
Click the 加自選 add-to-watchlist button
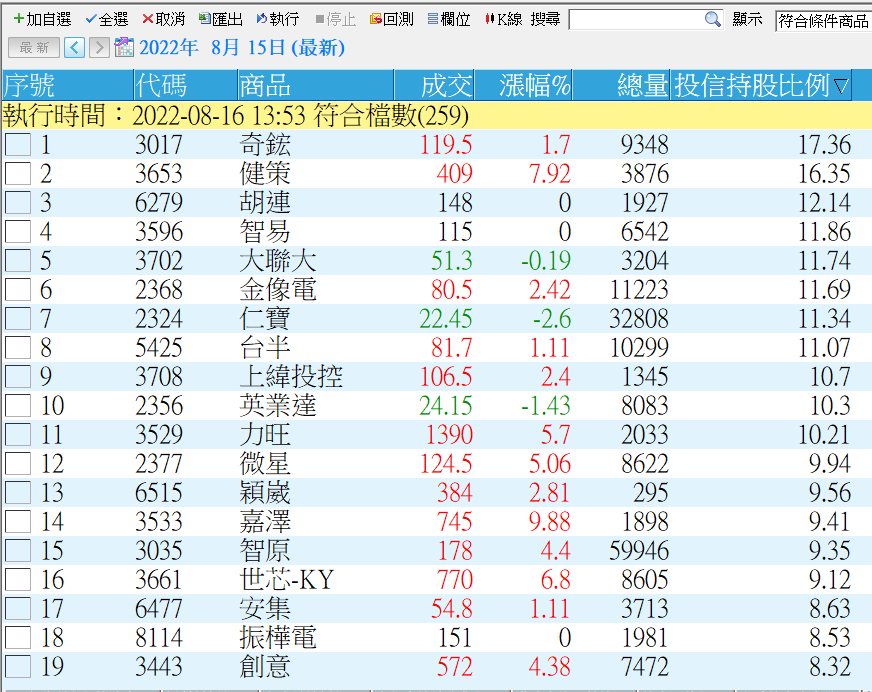pyautogui.click(x=42, y=19)
